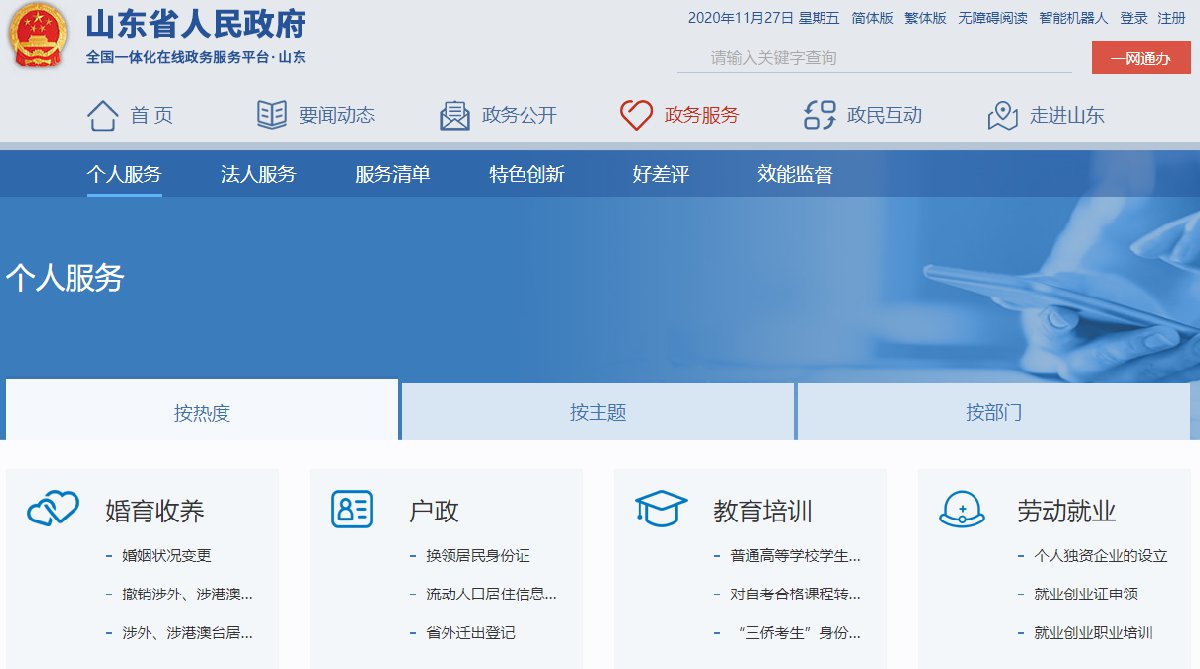Click the house icon for 首页
Screen dimensions: 1200x669
tap(103, 115)
